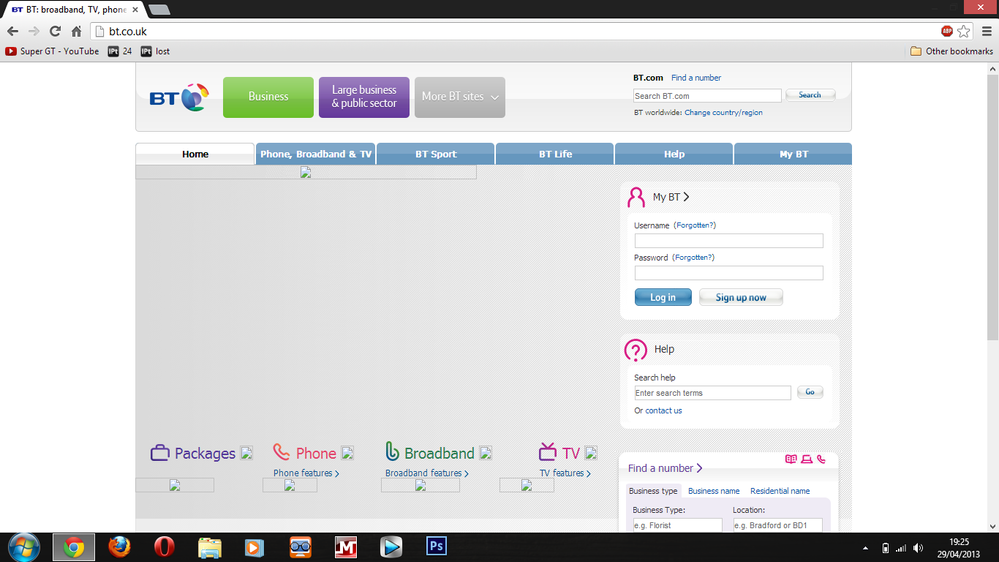The width and height of the screenshot is (999, 562).
Task: Reload the page with refresh icon
Action: click(x=55, y=31)
